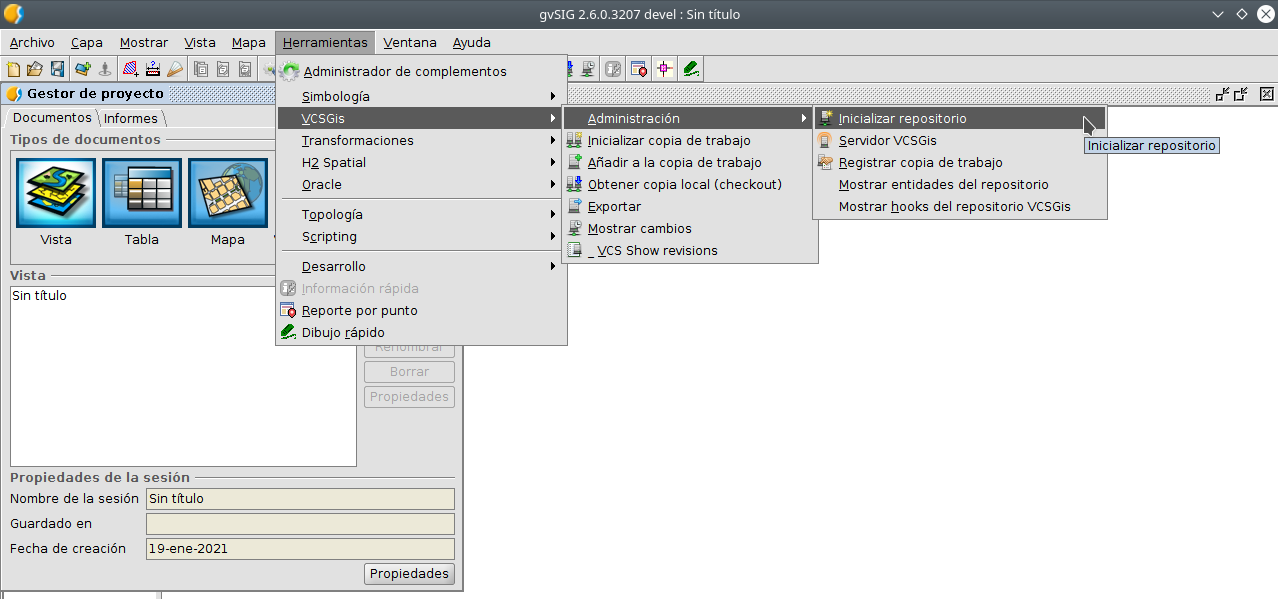Choose Servidor VCSGis
Image resolution: width=1278 pixels, height=599 pixels.
click(x=959, y=140)
